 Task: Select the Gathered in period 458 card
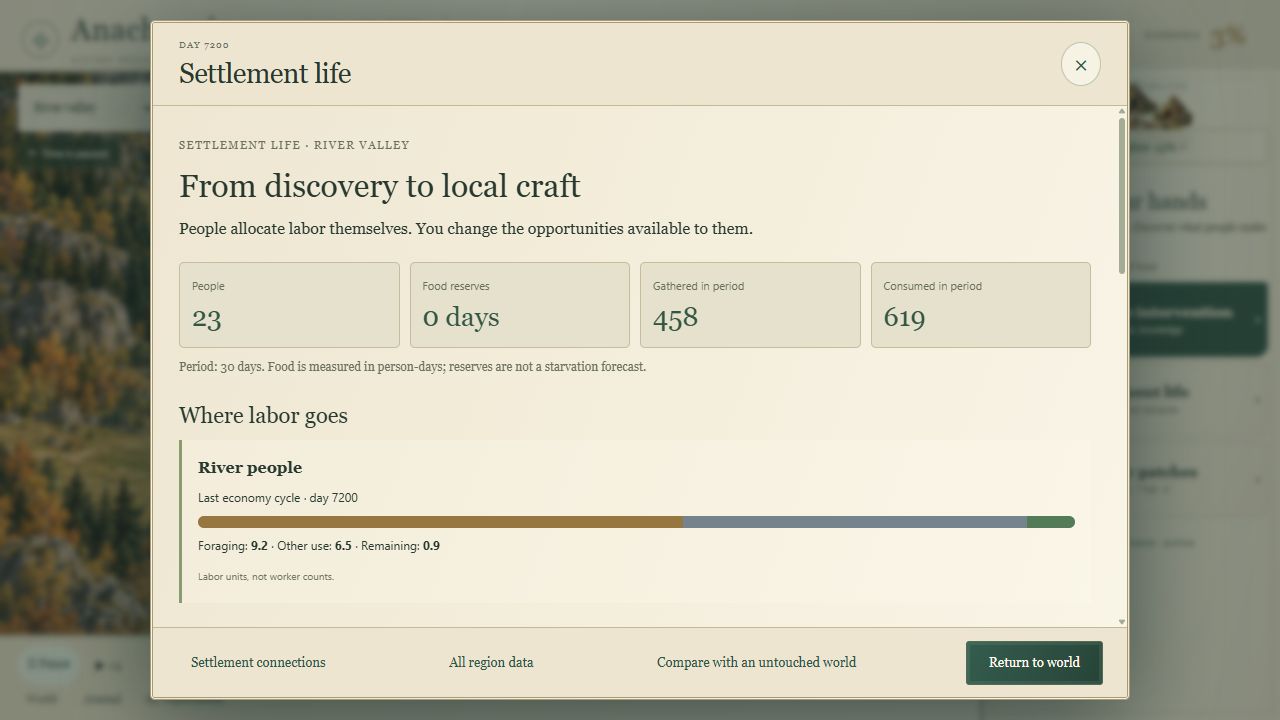[750, 305]
